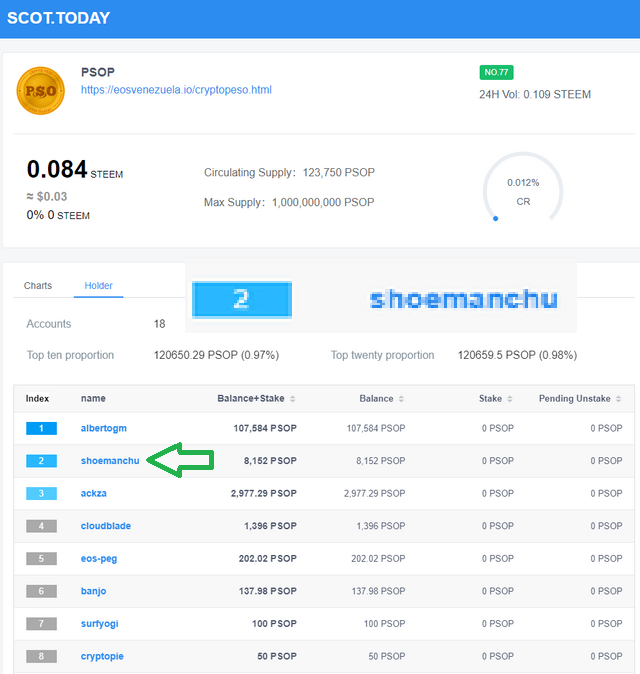The image size is (640, 674).
Task: Click the bold 8,152 PSOP cell
Action: 270,461
